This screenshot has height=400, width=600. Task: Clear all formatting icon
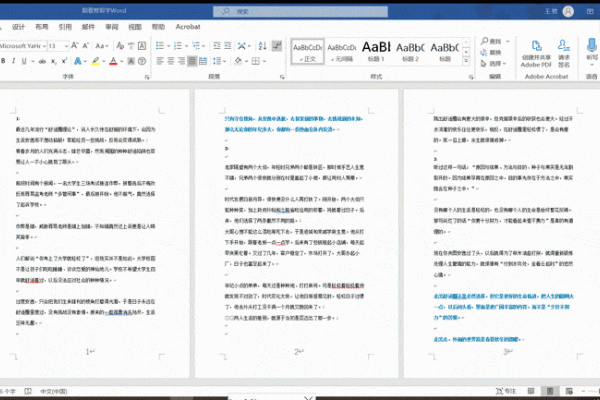pyautogui.click(x=120, y=46)
